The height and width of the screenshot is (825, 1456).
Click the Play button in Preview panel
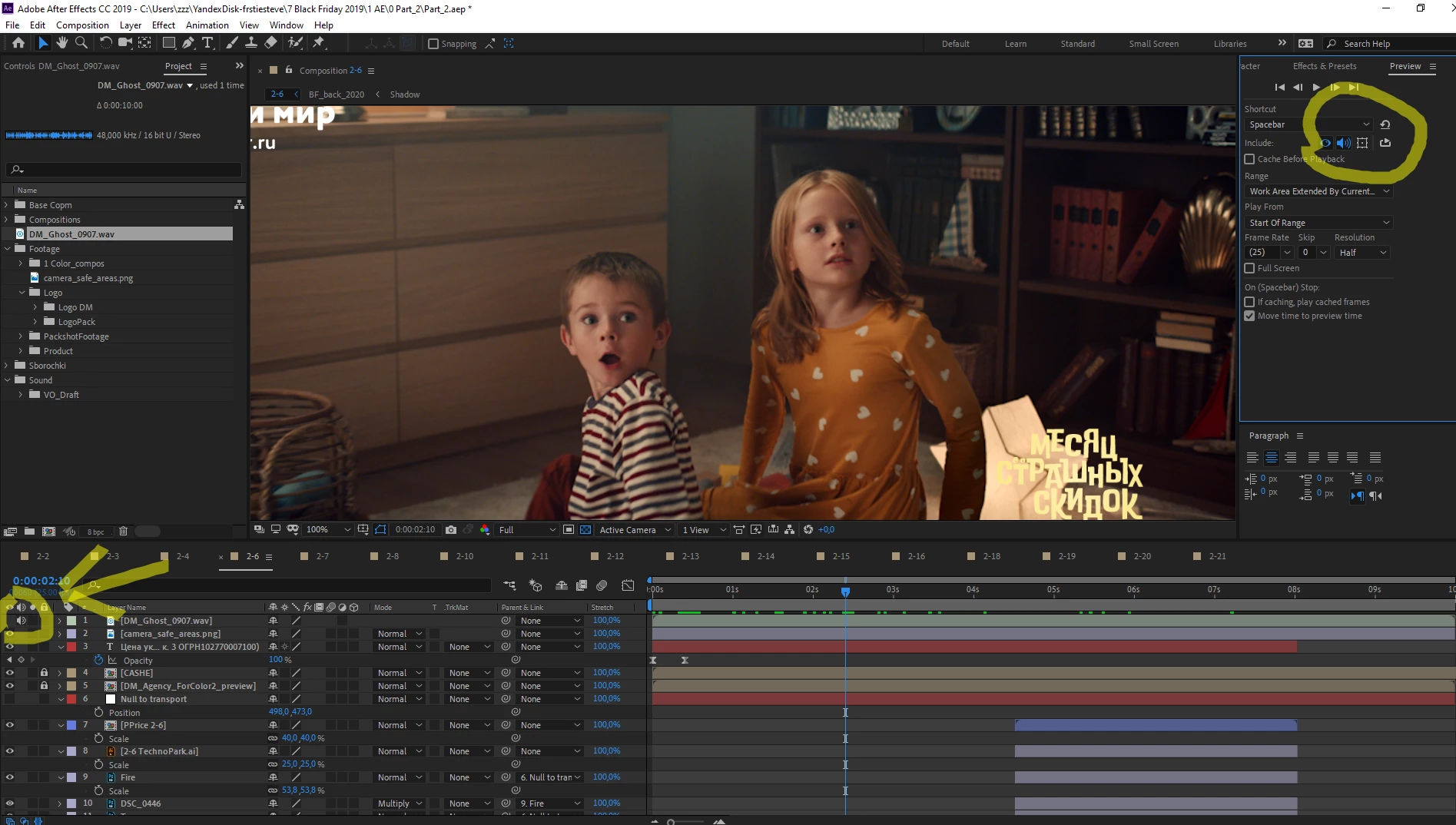[1316, 87]
